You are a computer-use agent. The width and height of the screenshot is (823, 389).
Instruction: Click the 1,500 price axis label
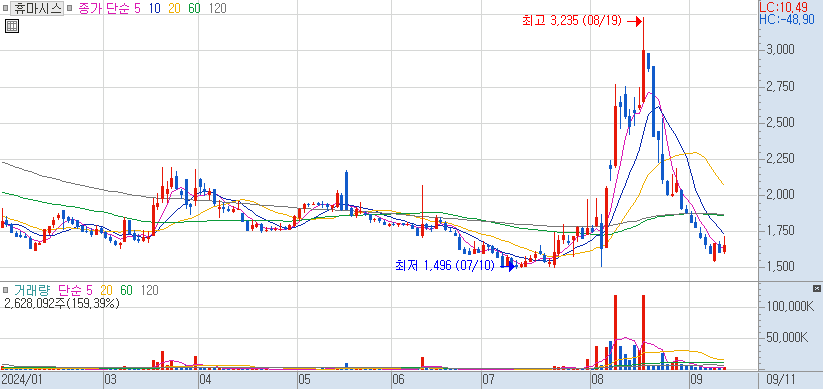(x=779, y=267)
